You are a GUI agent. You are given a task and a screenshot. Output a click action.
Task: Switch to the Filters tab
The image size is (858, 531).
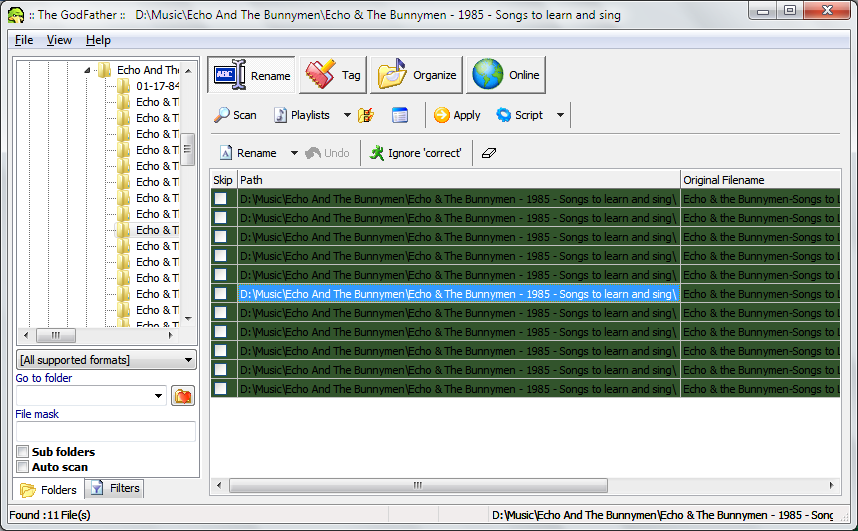tap(115, 488)
